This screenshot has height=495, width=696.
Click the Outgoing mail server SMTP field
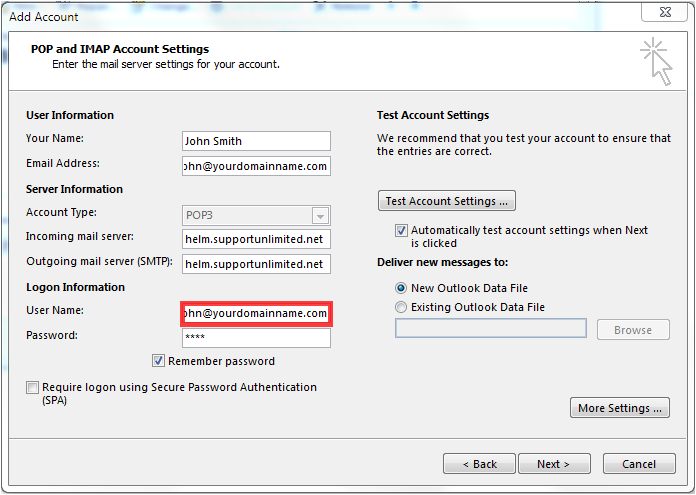(x=256, y=264)
